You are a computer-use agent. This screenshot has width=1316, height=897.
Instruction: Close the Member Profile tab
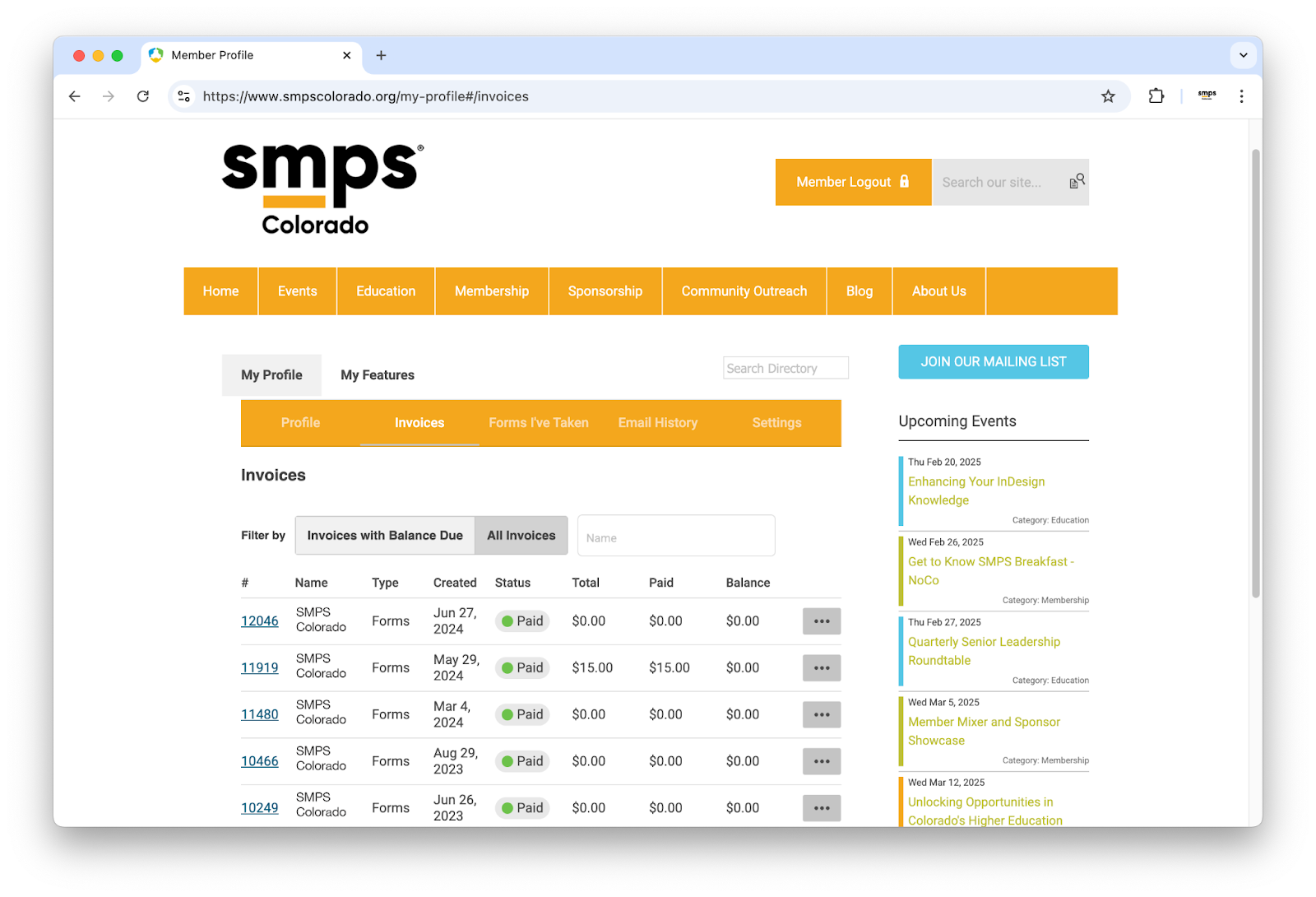tap(346, 55)
